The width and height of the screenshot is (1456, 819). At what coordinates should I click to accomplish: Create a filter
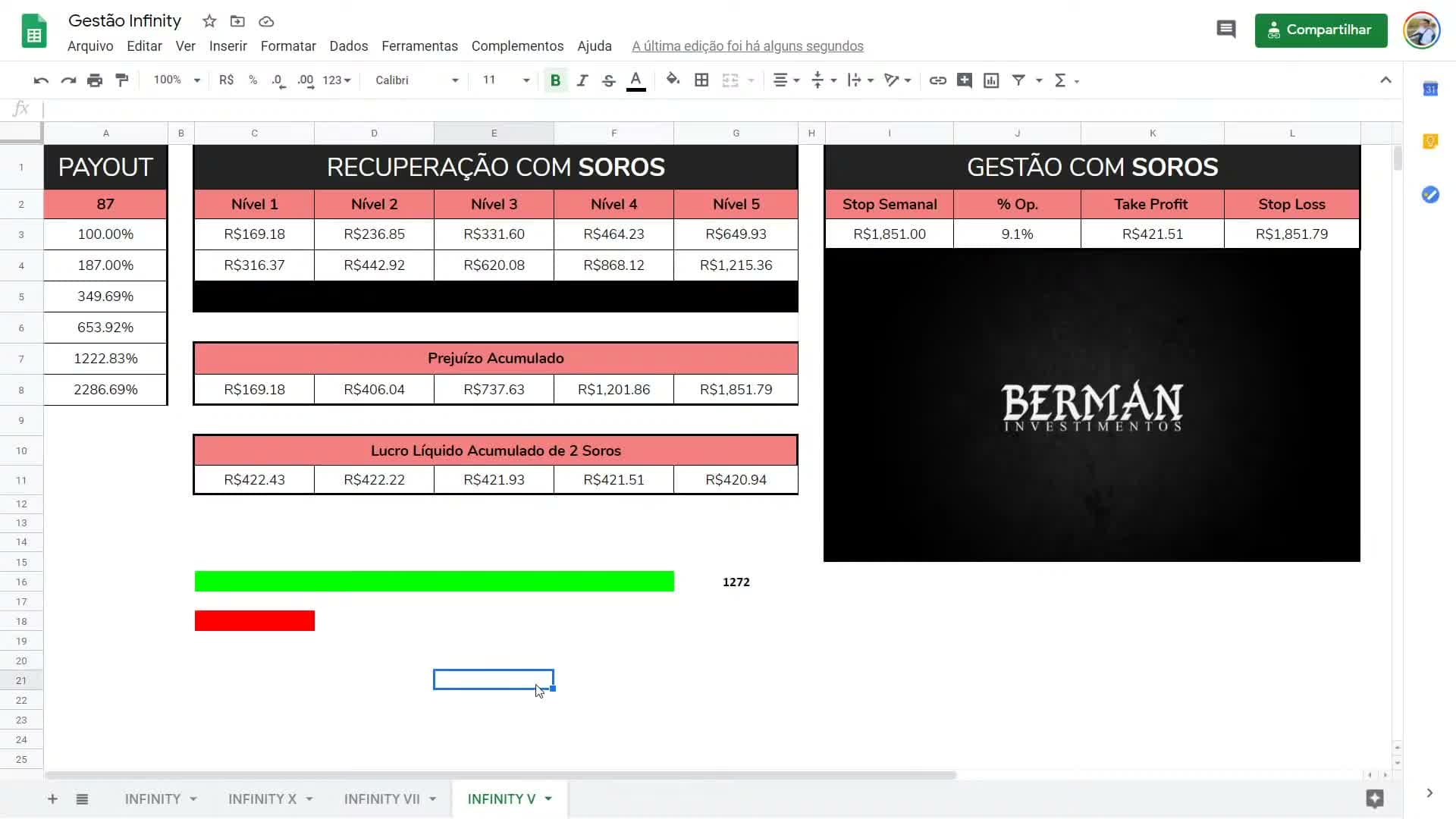coord(1018,80)
